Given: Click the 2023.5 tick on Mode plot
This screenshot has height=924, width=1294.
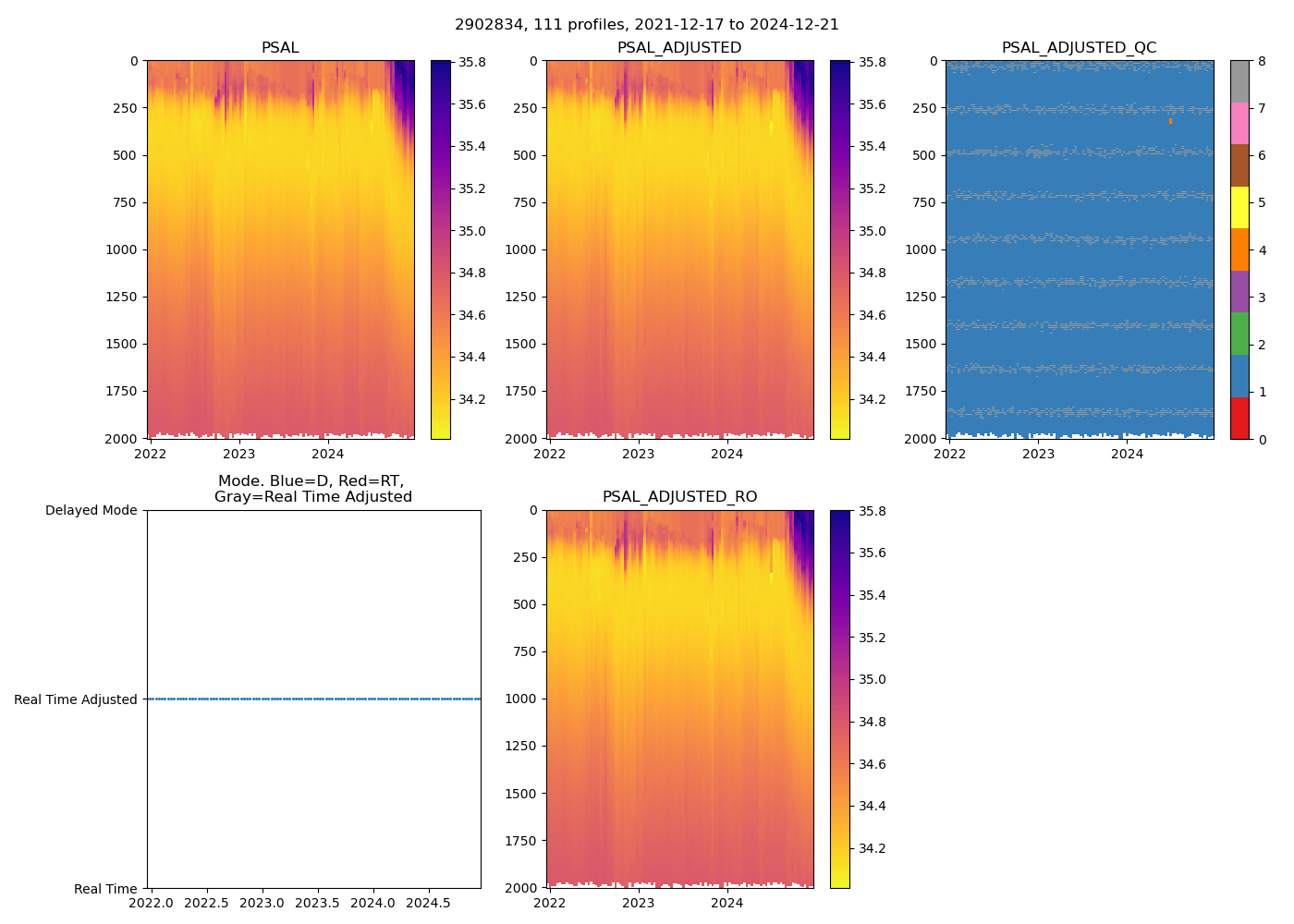Looking at the screenshot, I should click(x=318, y=902).
